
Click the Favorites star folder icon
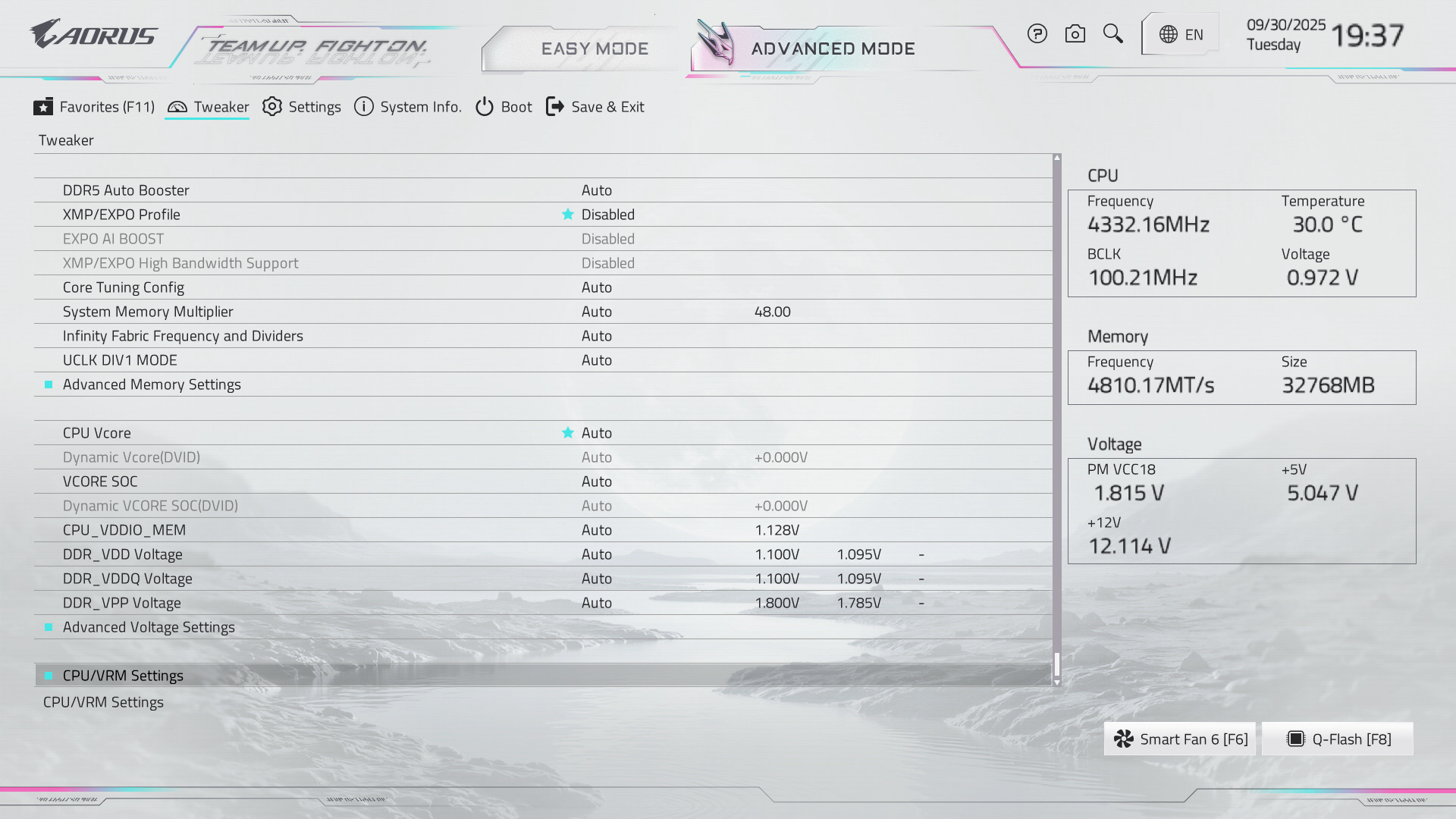(x=43, y=107)
